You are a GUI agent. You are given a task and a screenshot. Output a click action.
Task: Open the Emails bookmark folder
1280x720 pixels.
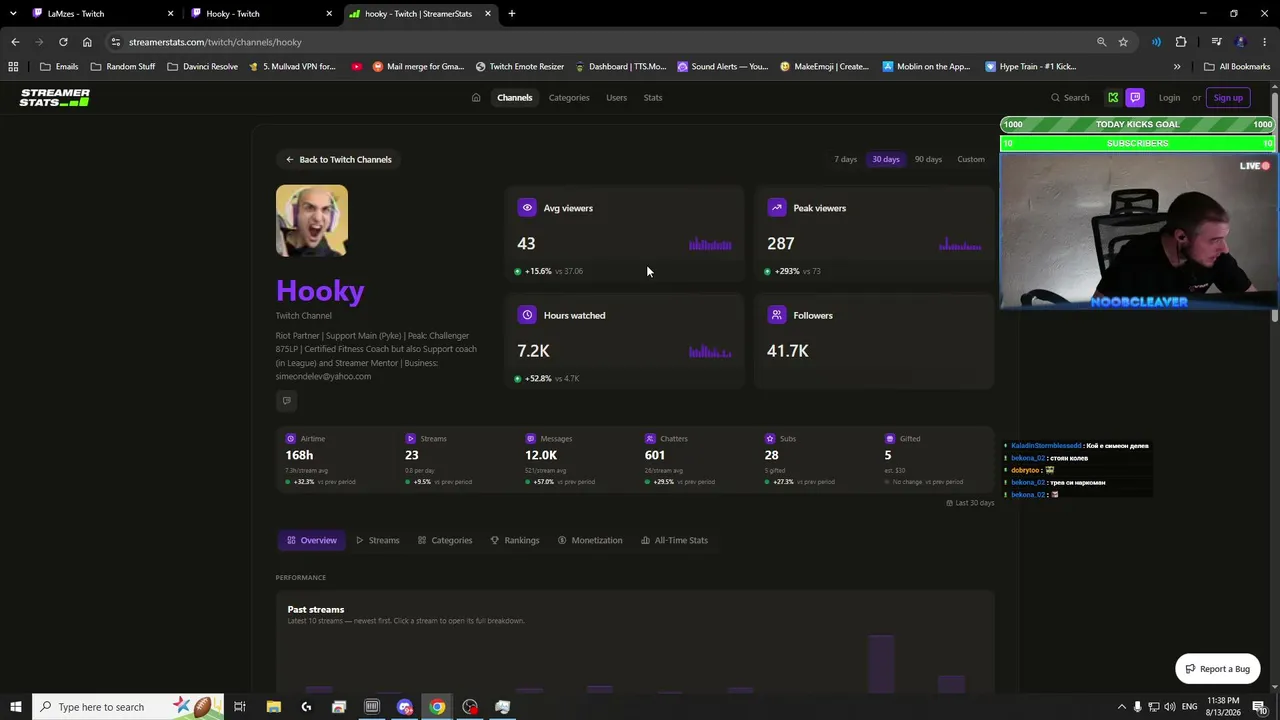point(59,67)
